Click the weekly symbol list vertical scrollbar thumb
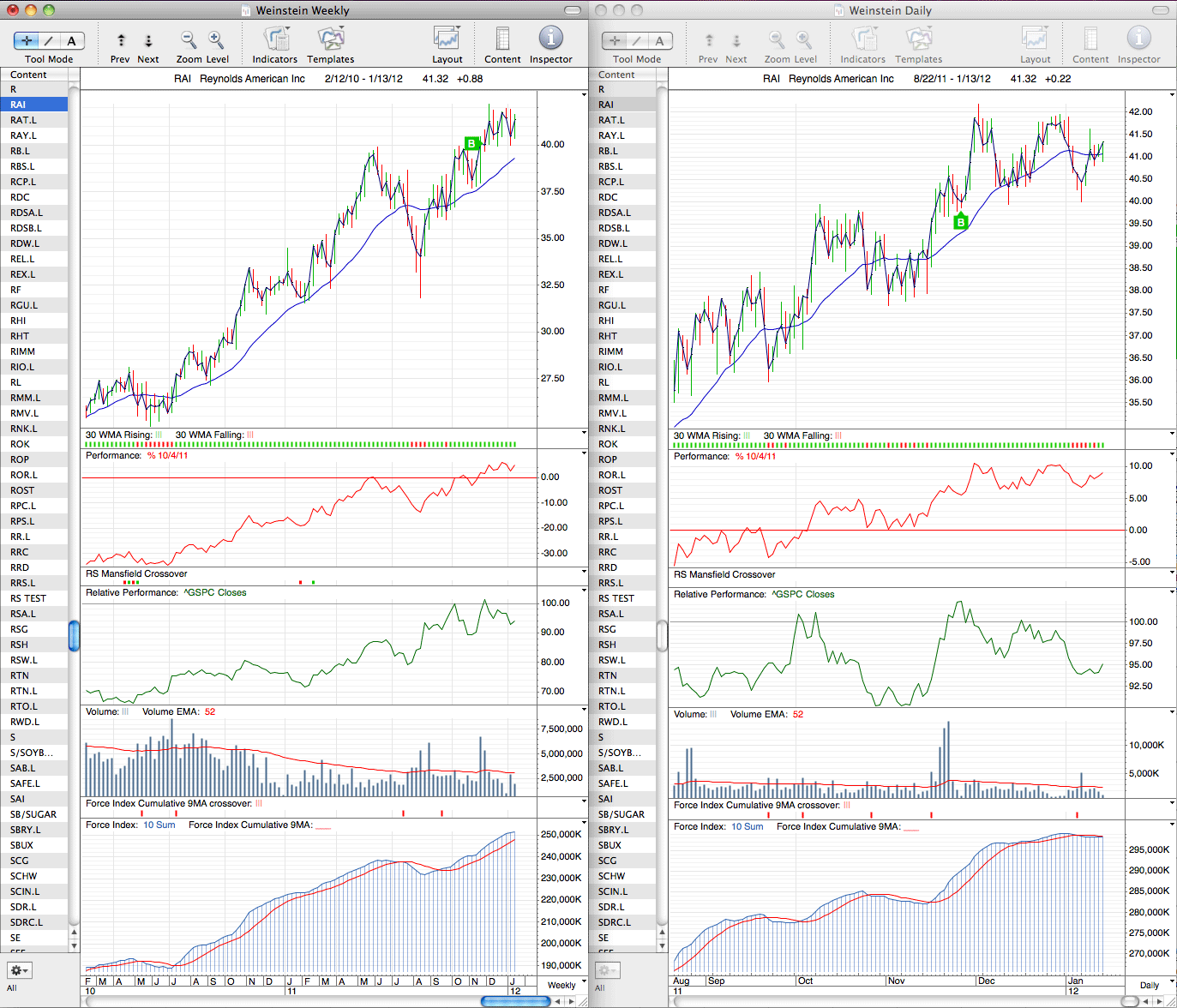The image size is (1177, 1008). point(75,635)
